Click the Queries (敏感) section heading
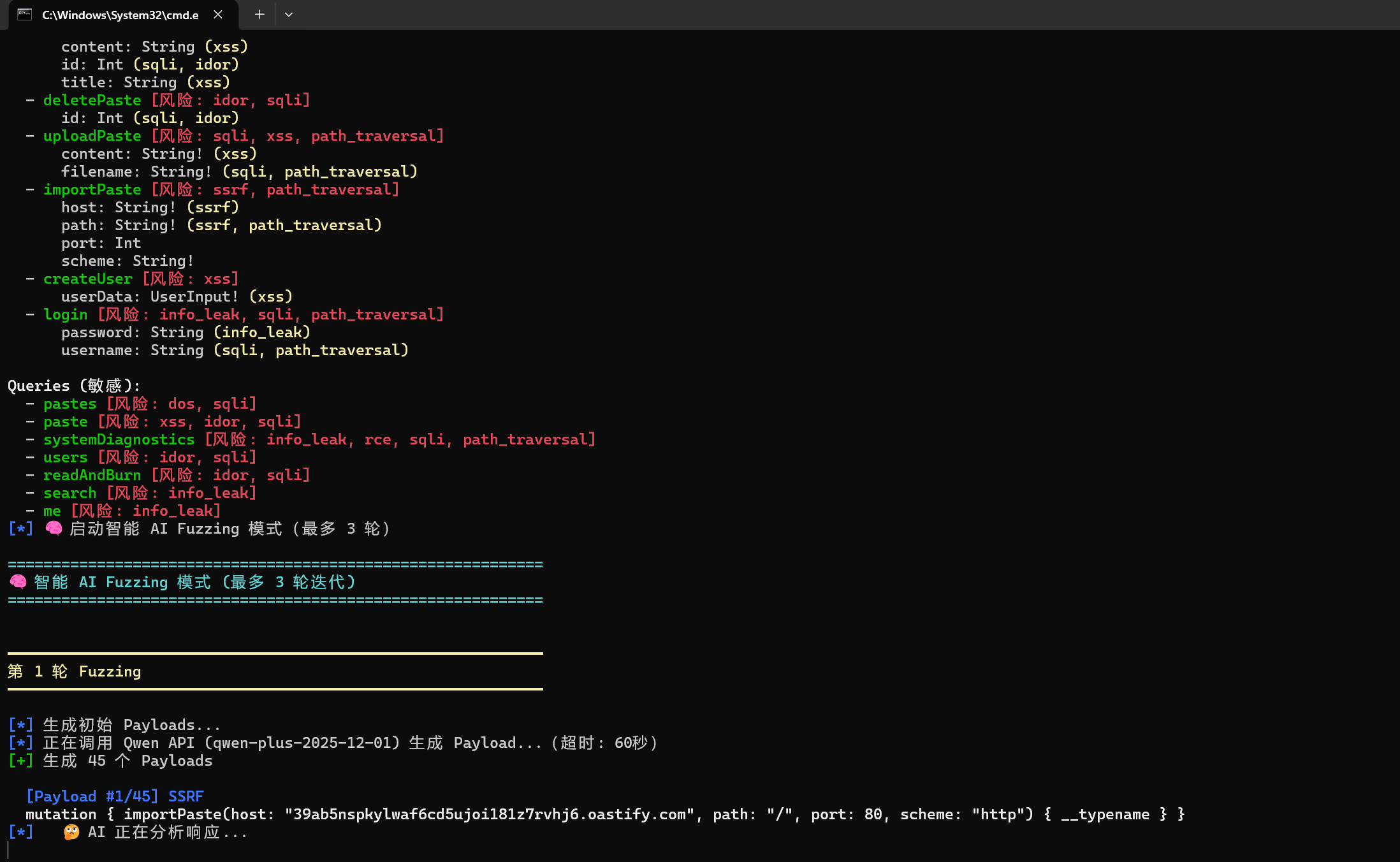This screenshot has height=862, width=1400. [x=73, y=386]
